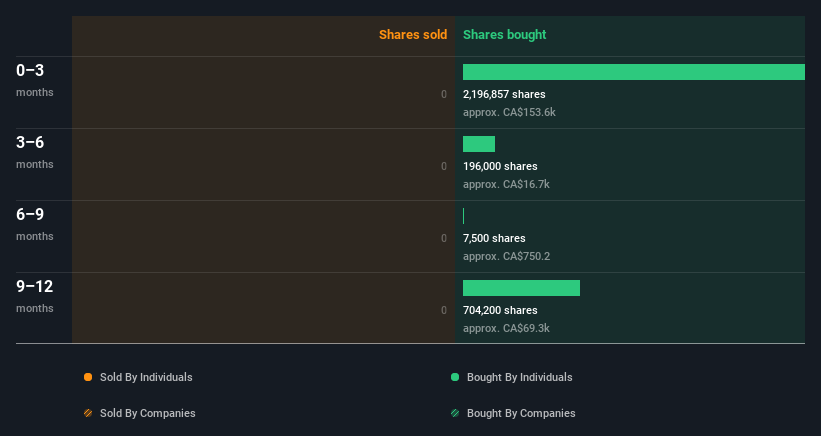The height and width of the screenshot is (436, 821).
Task: Click the sold 0 in the 0–3 months row
Action: coord(444,94)
